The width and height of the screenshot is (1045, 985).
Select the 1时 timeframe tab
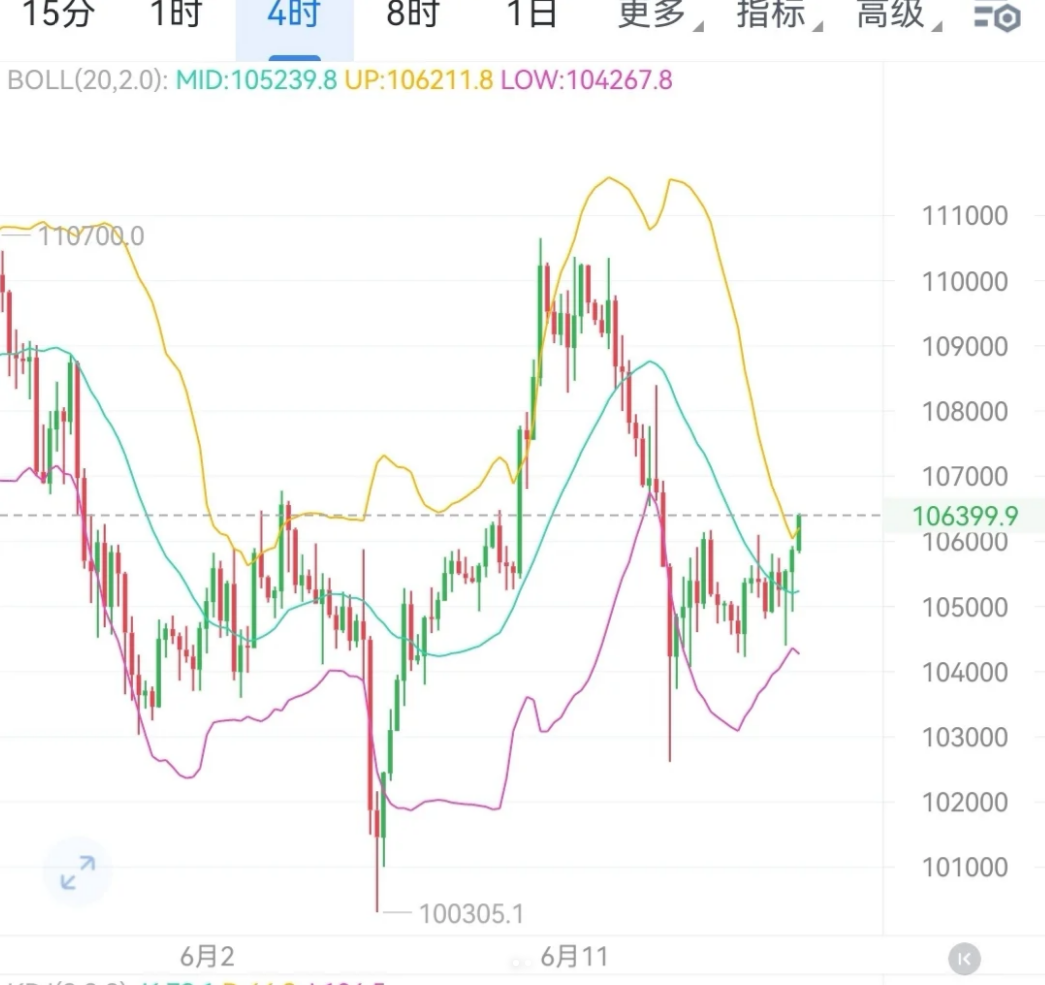point(176,13)
